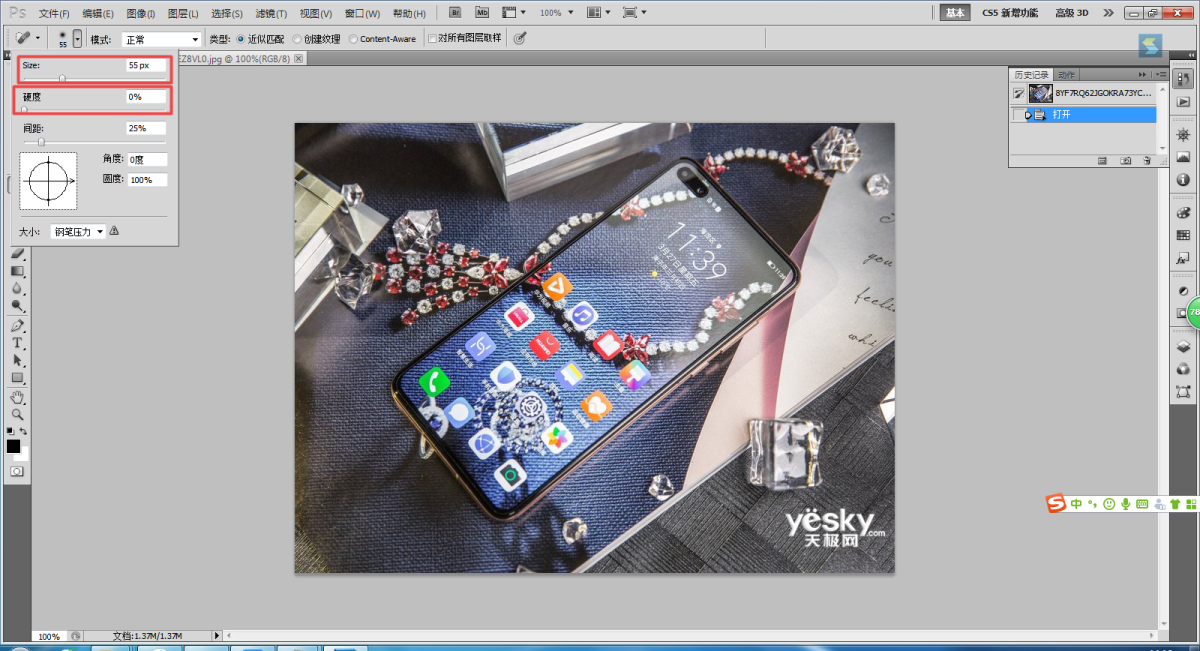Open the 滤镜(T) menu
The width and height of the screenshot is (1200, 651).
point(271,14)
